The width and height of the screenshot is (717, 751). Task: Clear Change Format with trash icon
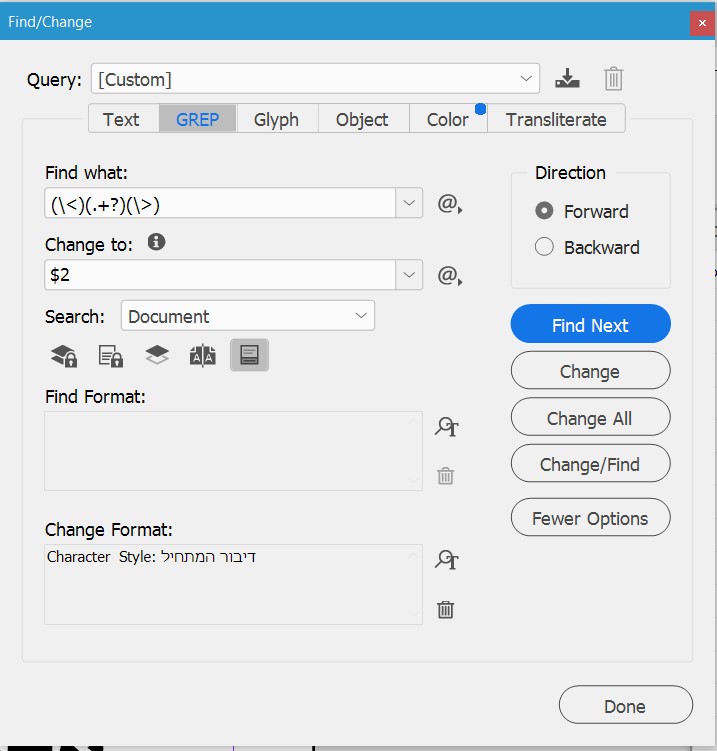tap(446, 609)
